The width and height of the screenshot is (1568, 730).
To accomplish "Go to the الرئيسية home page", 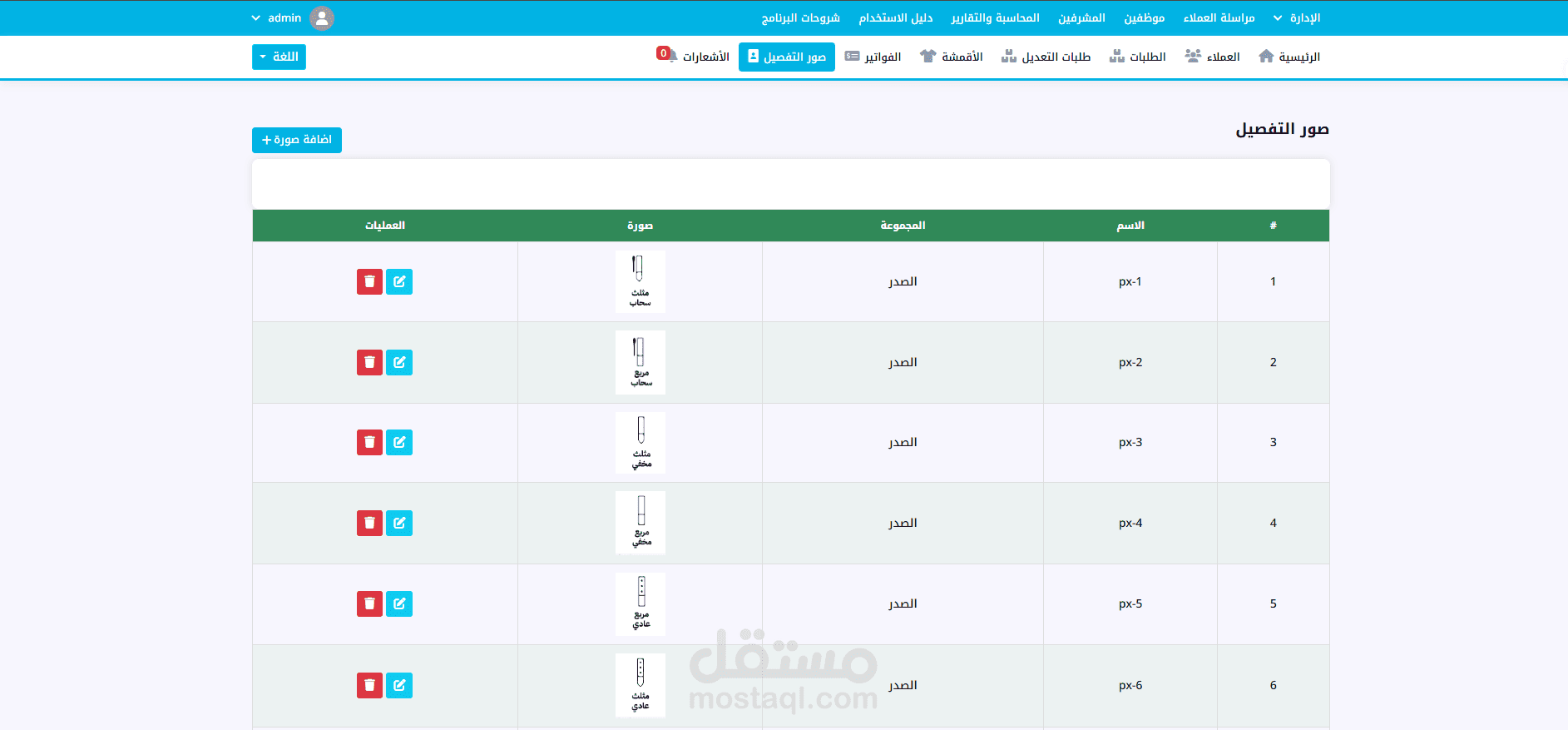I will point(1289,57).
